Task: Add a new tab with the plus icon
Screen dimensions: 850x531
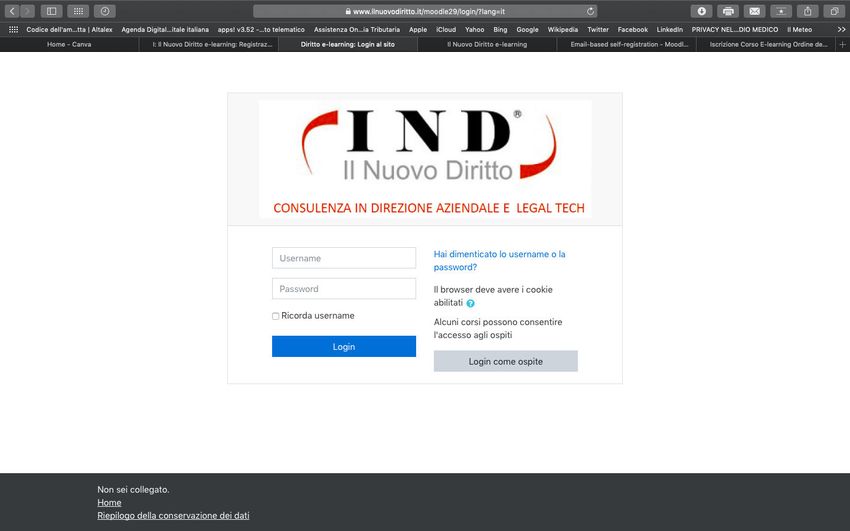Action: (842, 44)
